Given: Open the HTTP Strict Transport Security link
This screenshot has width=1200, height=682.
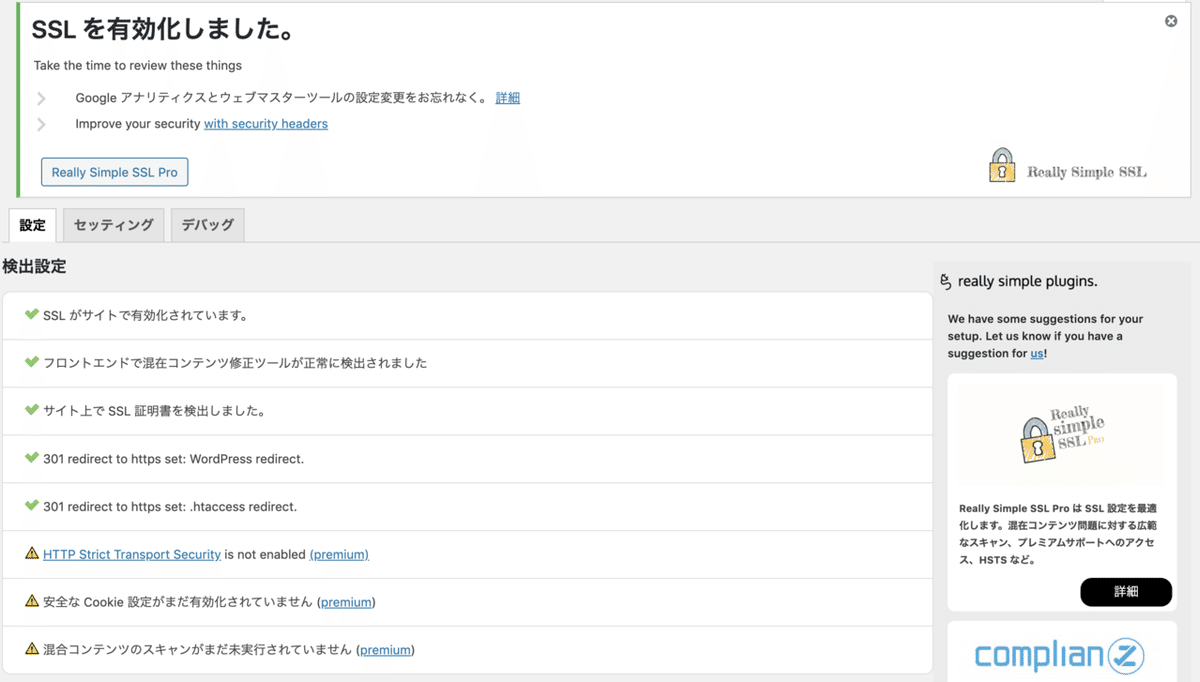Looking at the screenshot, I should (132, 554).
